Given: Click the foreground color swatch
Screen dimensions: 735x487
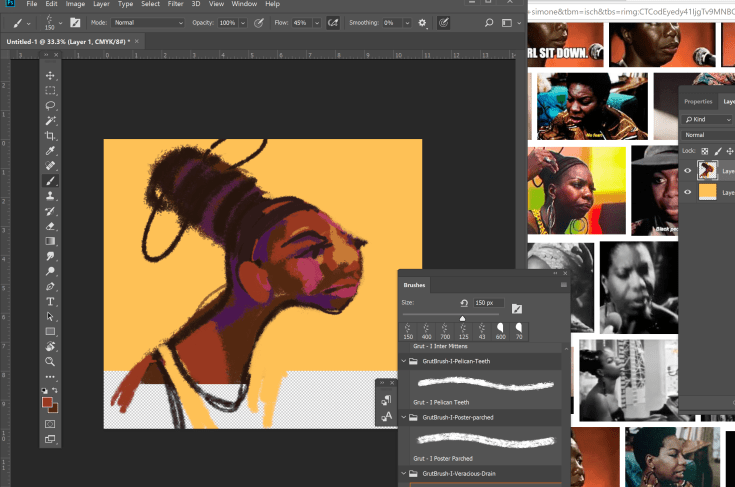Looking at the screenshot, I should (x=47, y=402).
